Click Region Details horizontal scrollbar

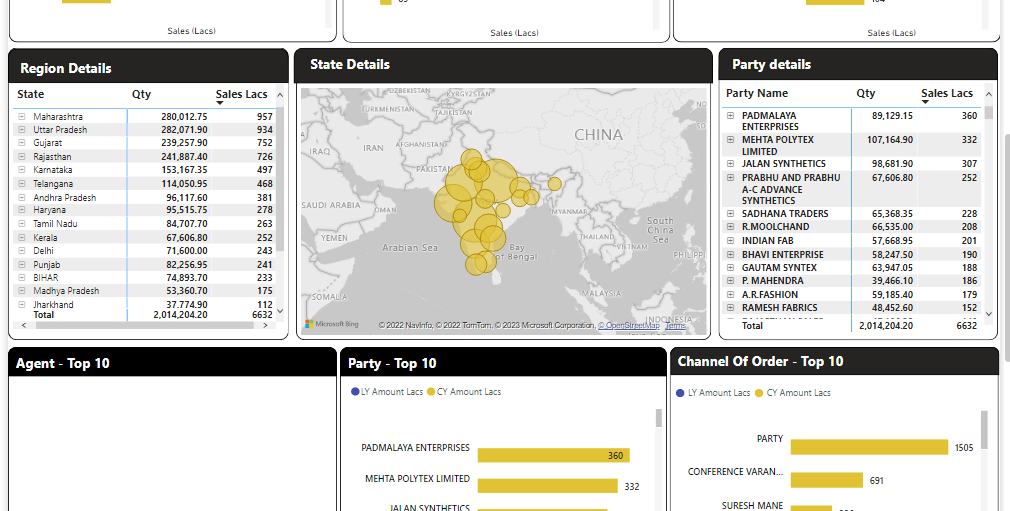(145, 325)
